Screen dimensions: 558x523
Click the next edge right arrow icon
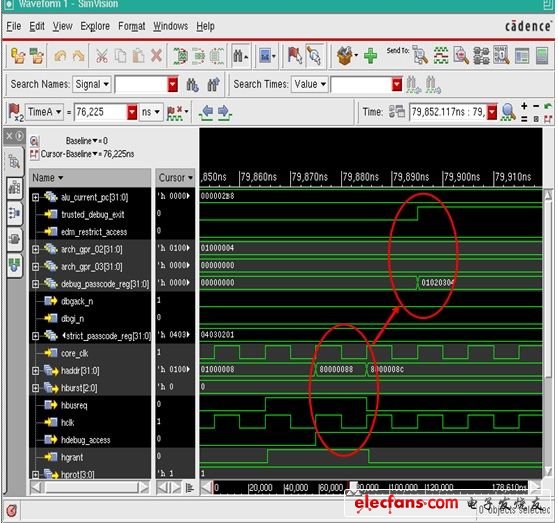[224, 113]
